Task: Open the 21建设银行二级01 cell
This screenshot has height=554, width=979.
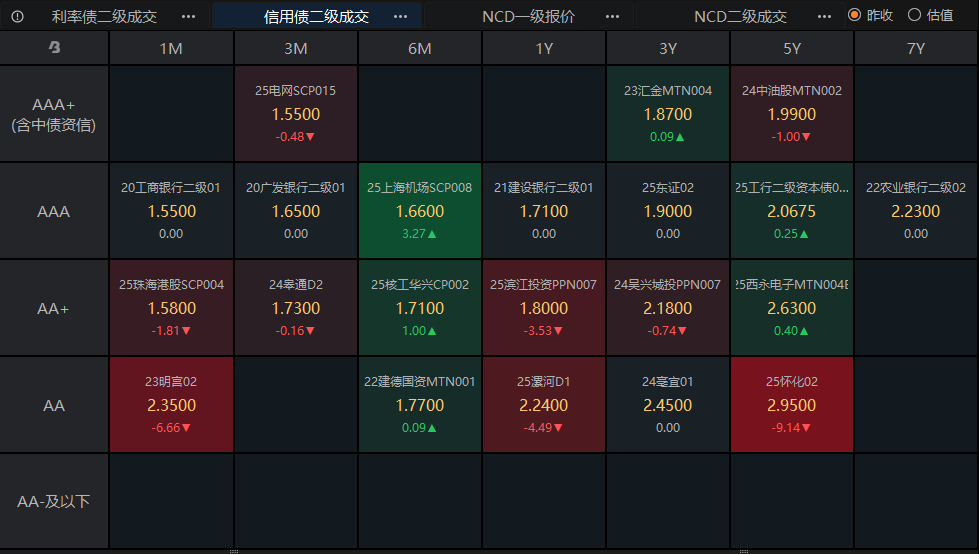Action: (544, 211)
